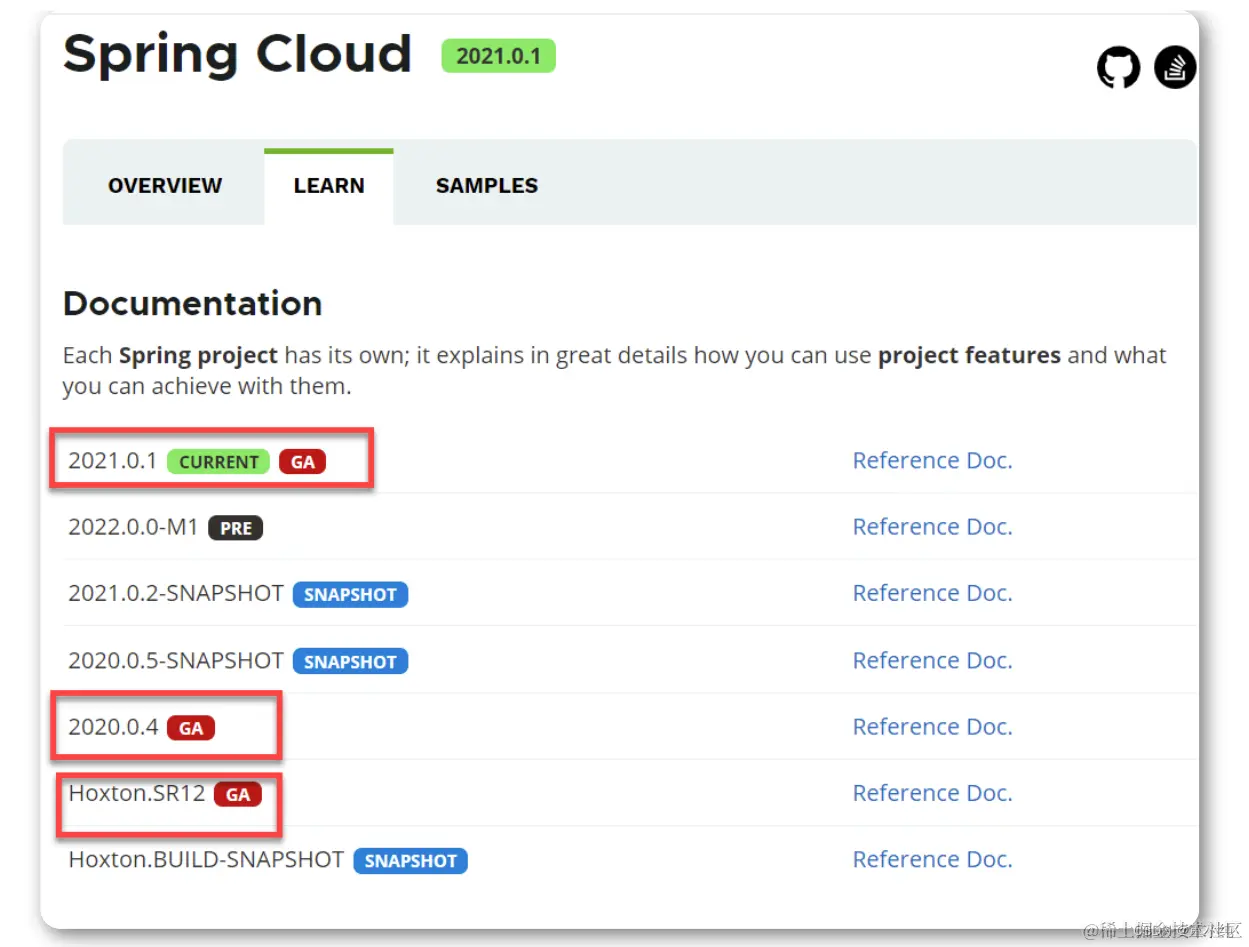Viewport: 1249px width, 947px height.
Task: Open the SAMPLES tab
Action: point(487,186)
